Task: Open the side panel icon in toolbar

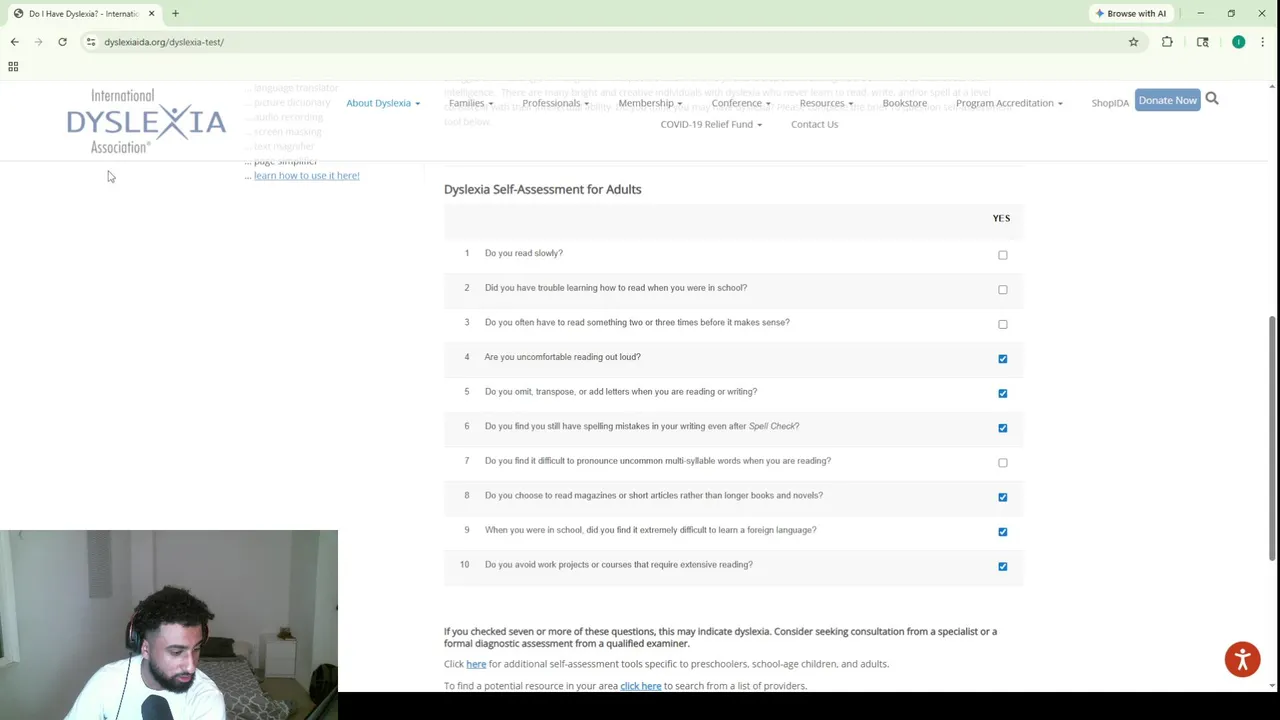Action: (x=1202, y=42)
